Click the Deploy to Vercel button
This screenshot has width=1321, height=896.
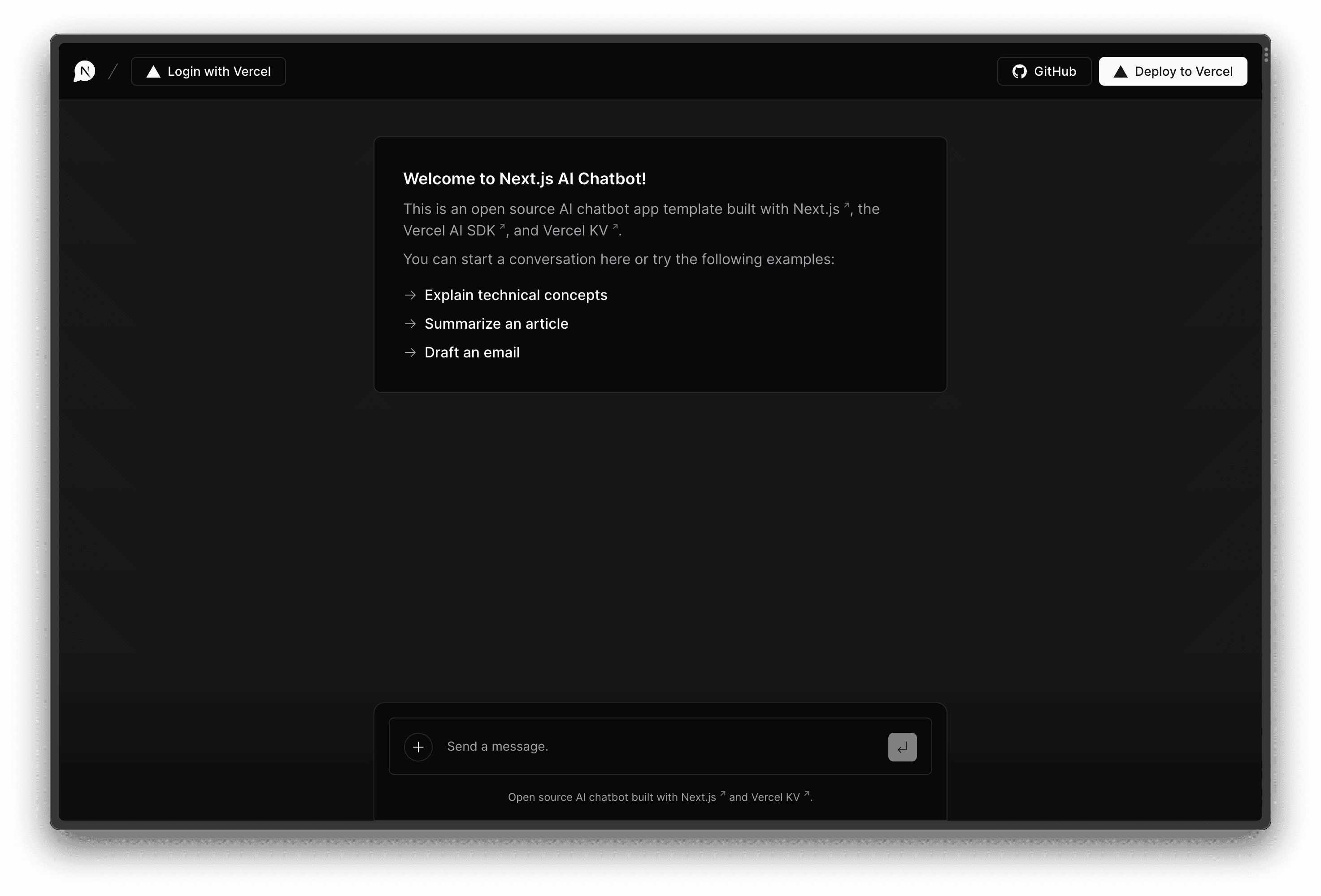1173,71
